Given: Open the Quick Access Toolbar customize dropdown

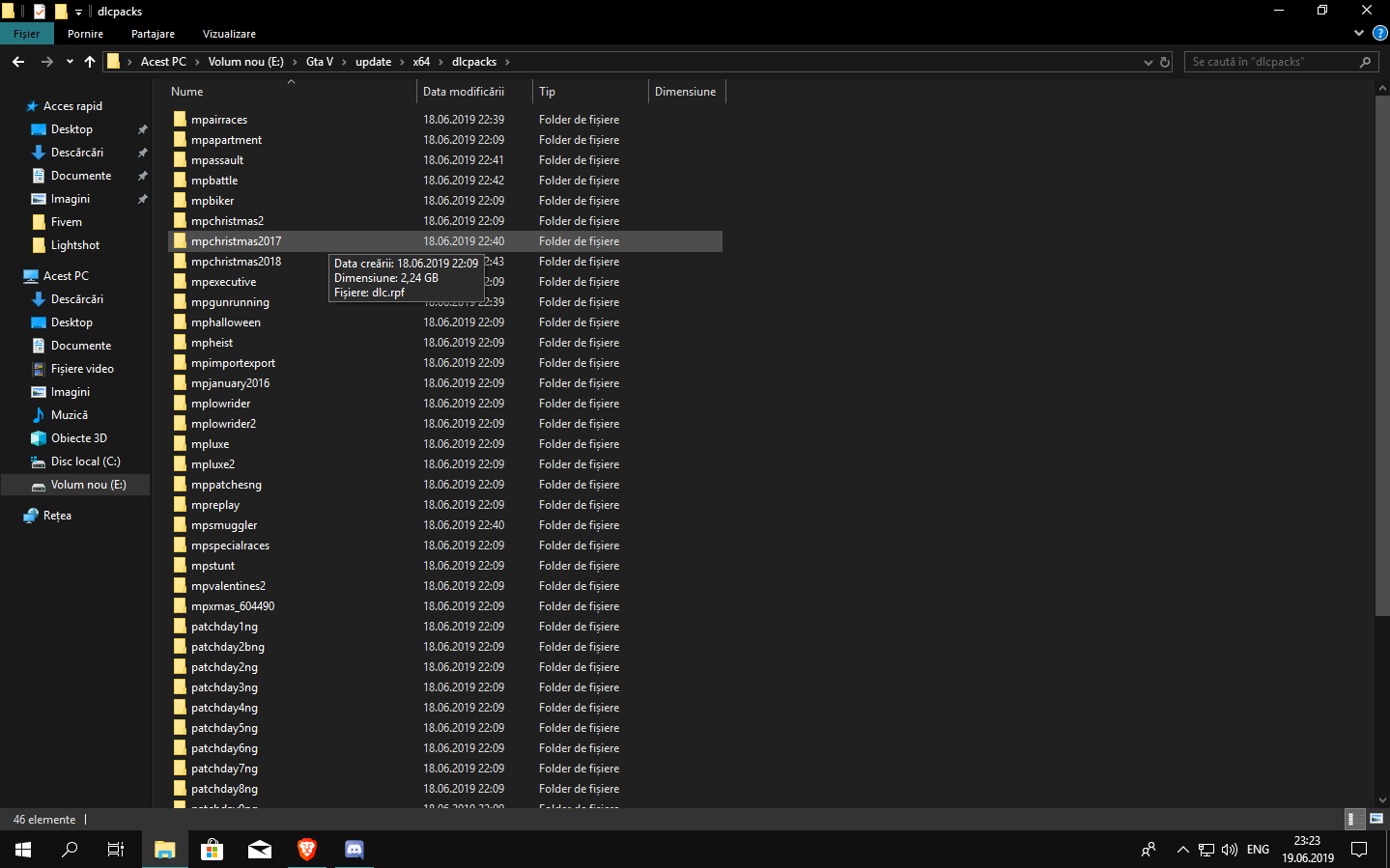Looking at the screenshot, I should tap(78, 12).
